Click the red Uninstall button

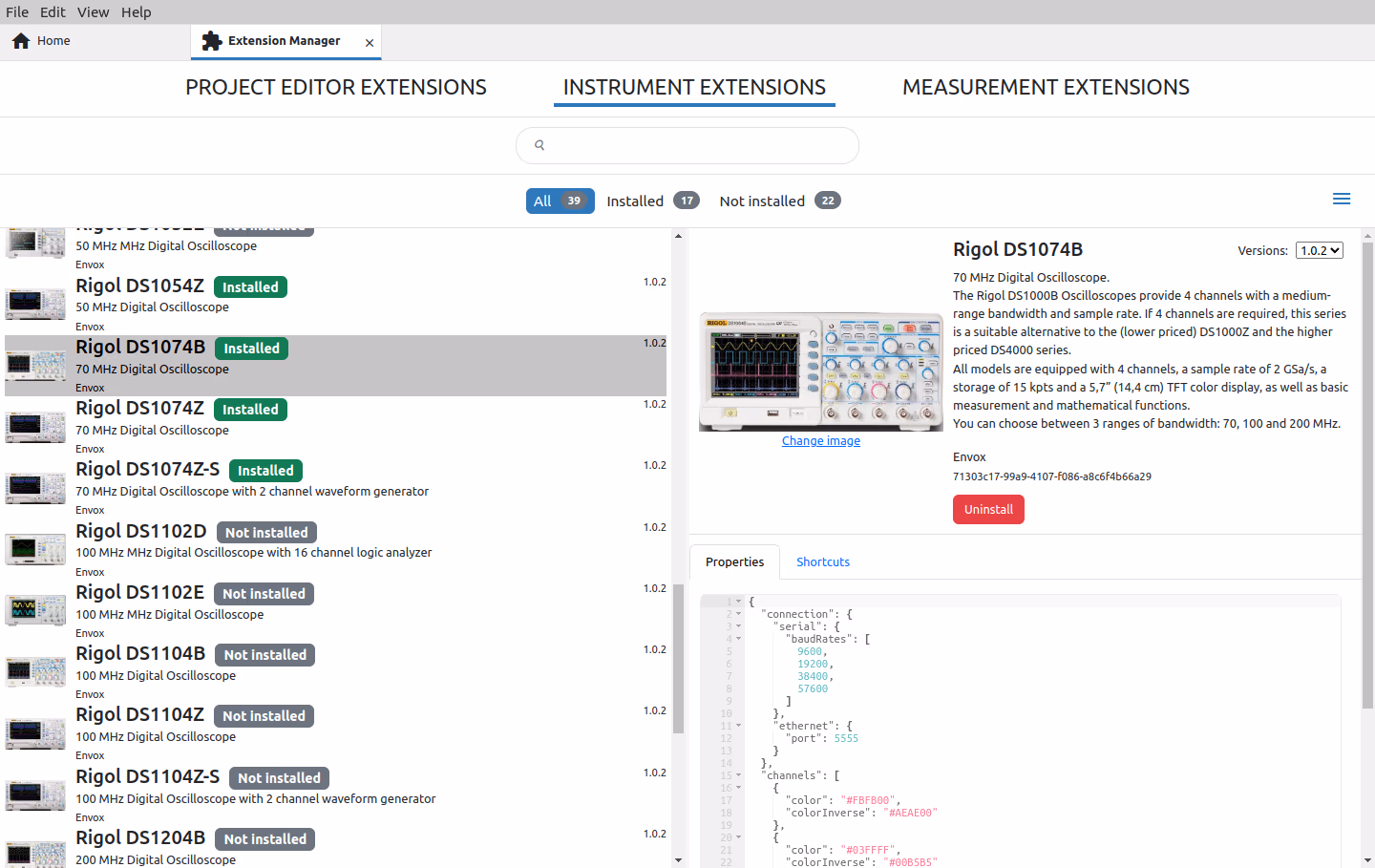[988, 510]
